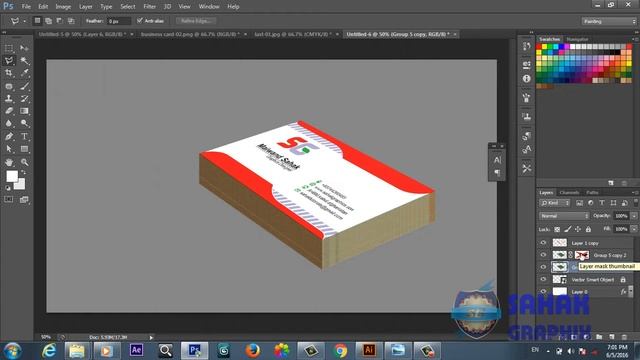Open the layer Kind filter dropdown
Viewport: 640px width, 360px height.
555,203
